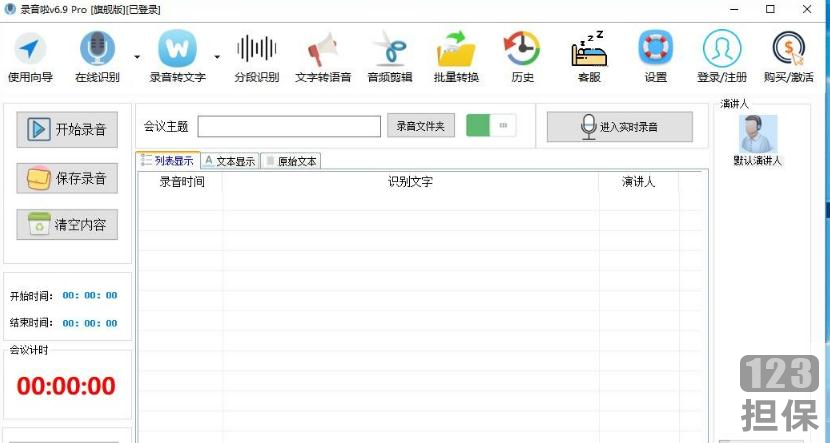
Task: Expand the 在线识别 dropdown arrow
Action: coord(137,57)
